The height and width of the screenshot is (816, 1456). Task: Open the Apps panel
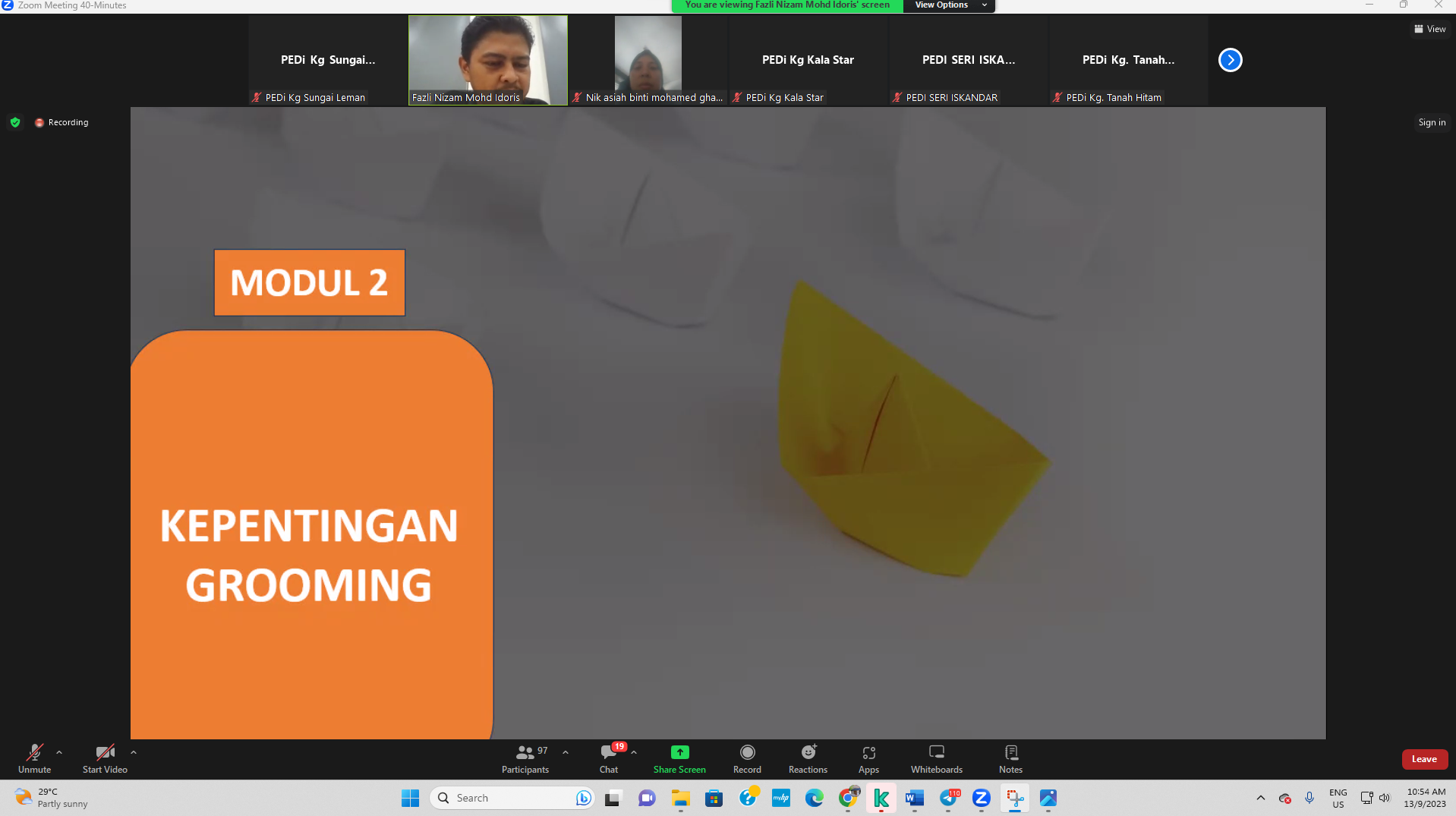868,758
